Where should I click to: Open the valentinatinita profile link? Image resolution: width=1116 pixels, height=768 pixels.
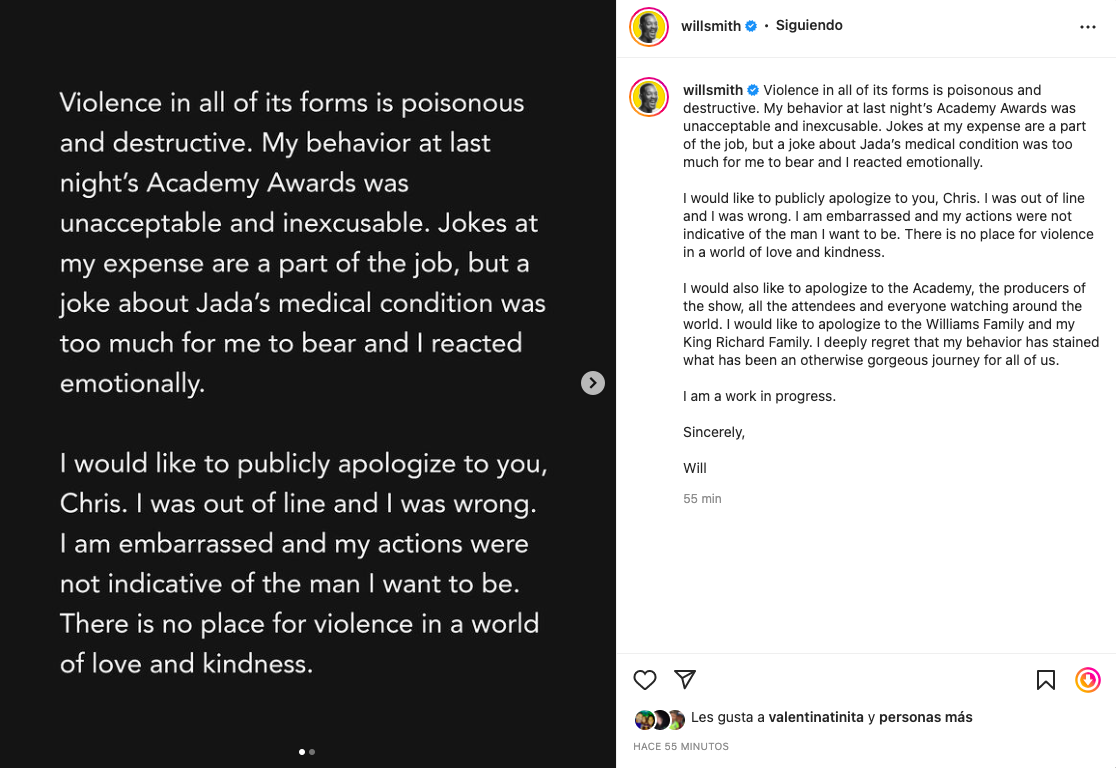click(816, 717)
